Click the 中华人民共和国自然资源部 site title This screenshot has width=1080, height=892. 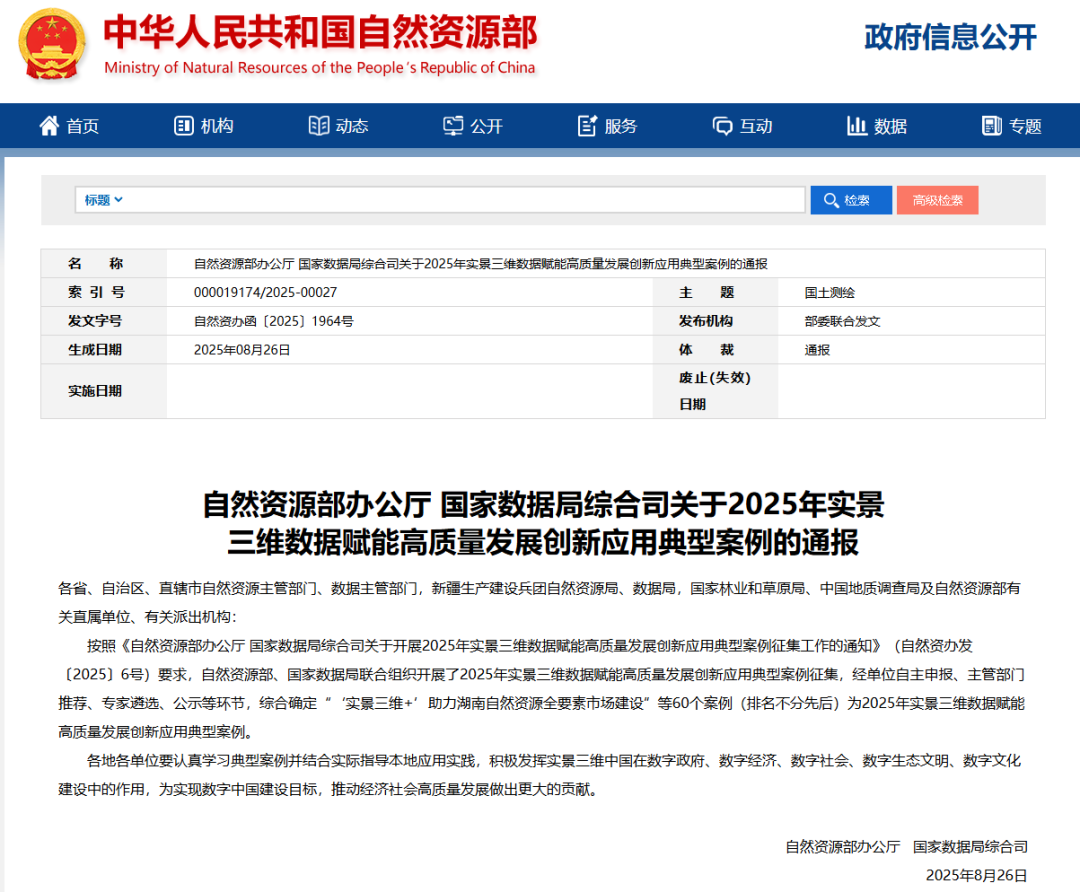pos(320,33)
